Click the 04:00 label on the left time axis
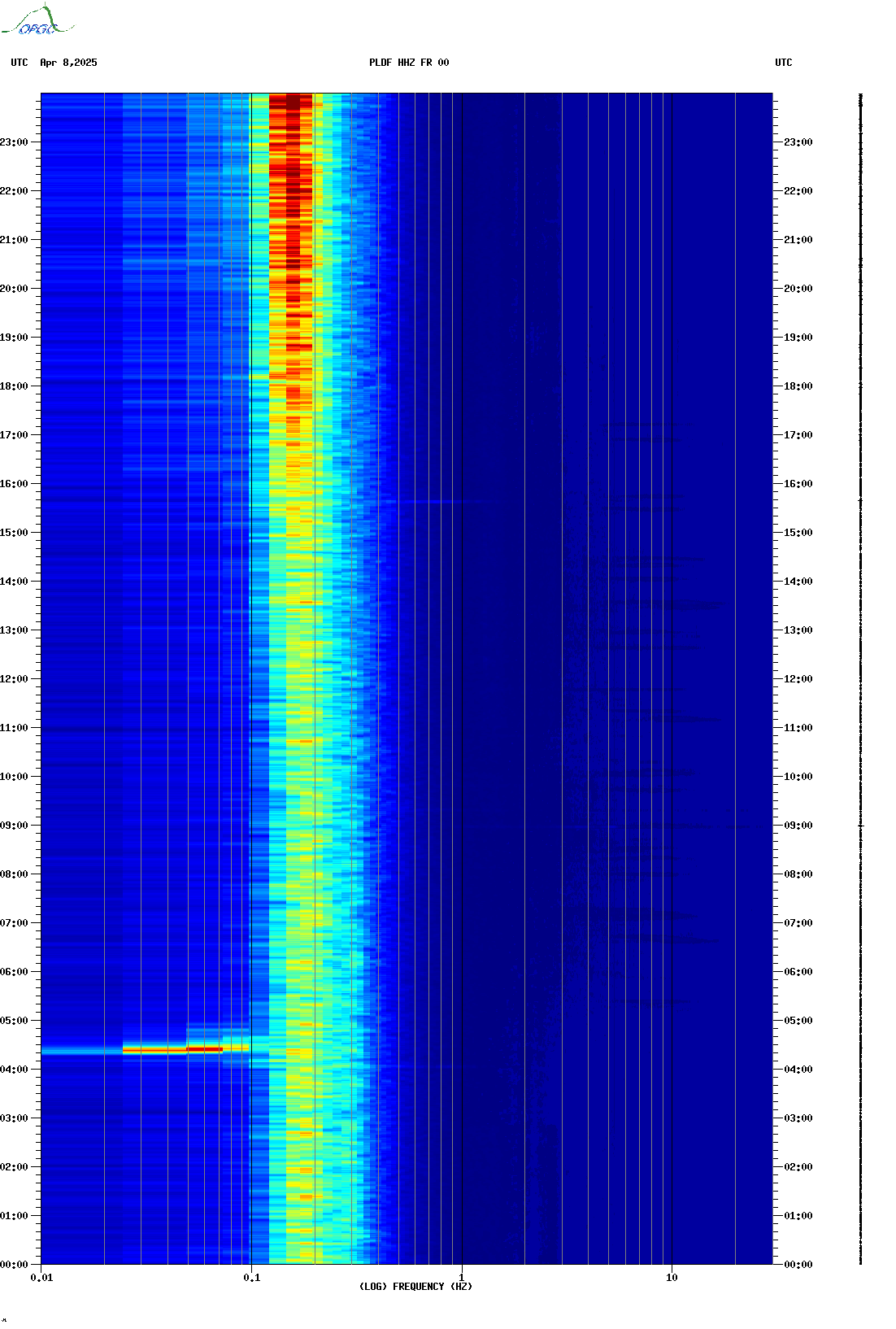The image size is (896, 1329). [15, 1070]
